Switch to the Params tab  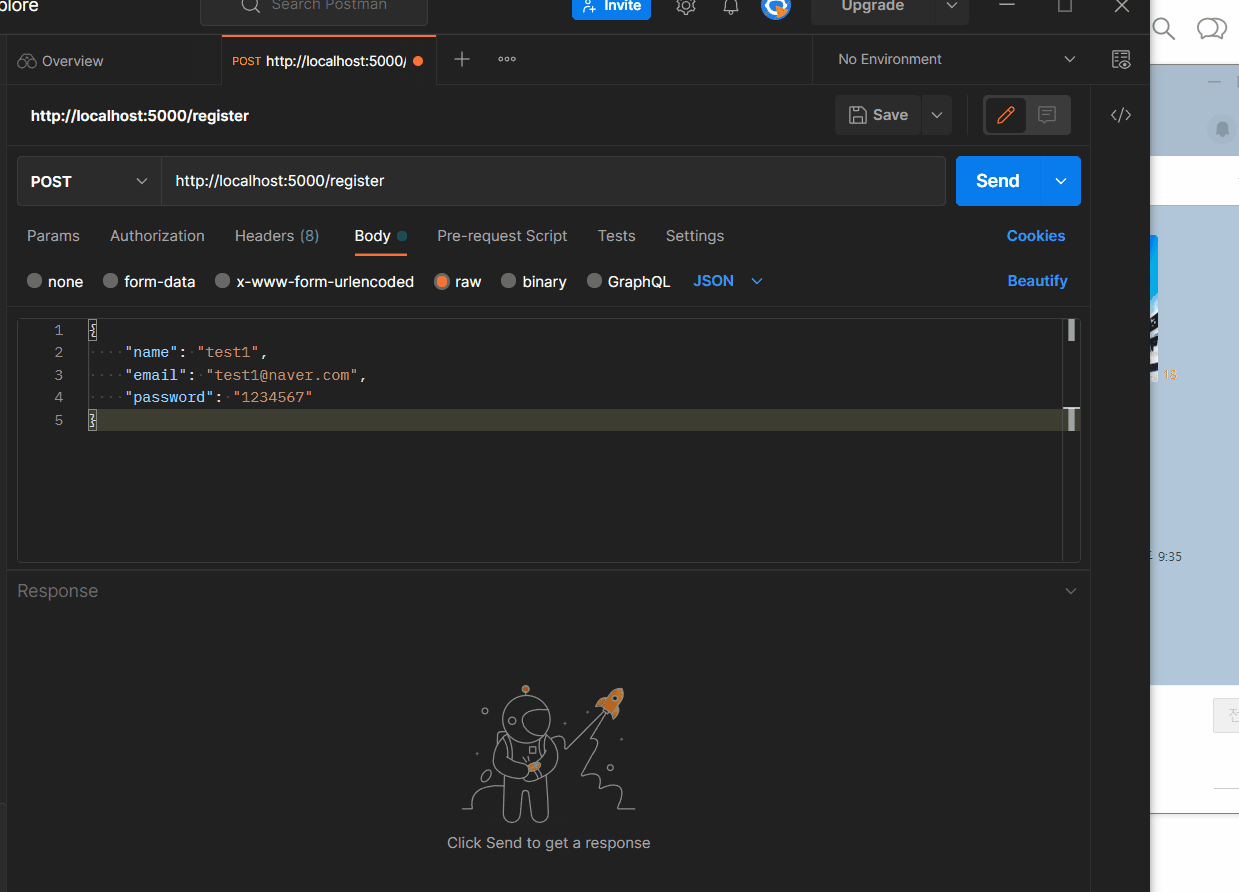point(53,236)
